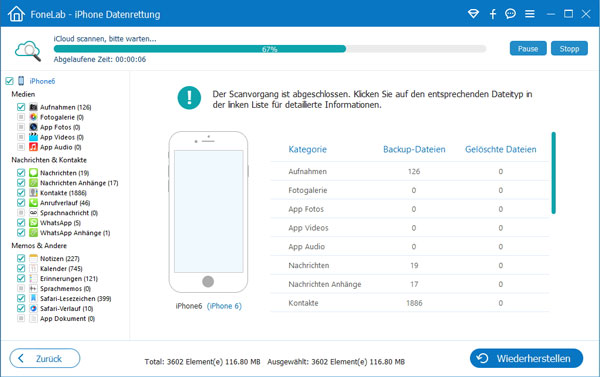The width and height of the screenshot is (600, 377).
Task: Click the iPhone6 device icon in sidebar
Action: pyautogui.click(x=21, y=81)
